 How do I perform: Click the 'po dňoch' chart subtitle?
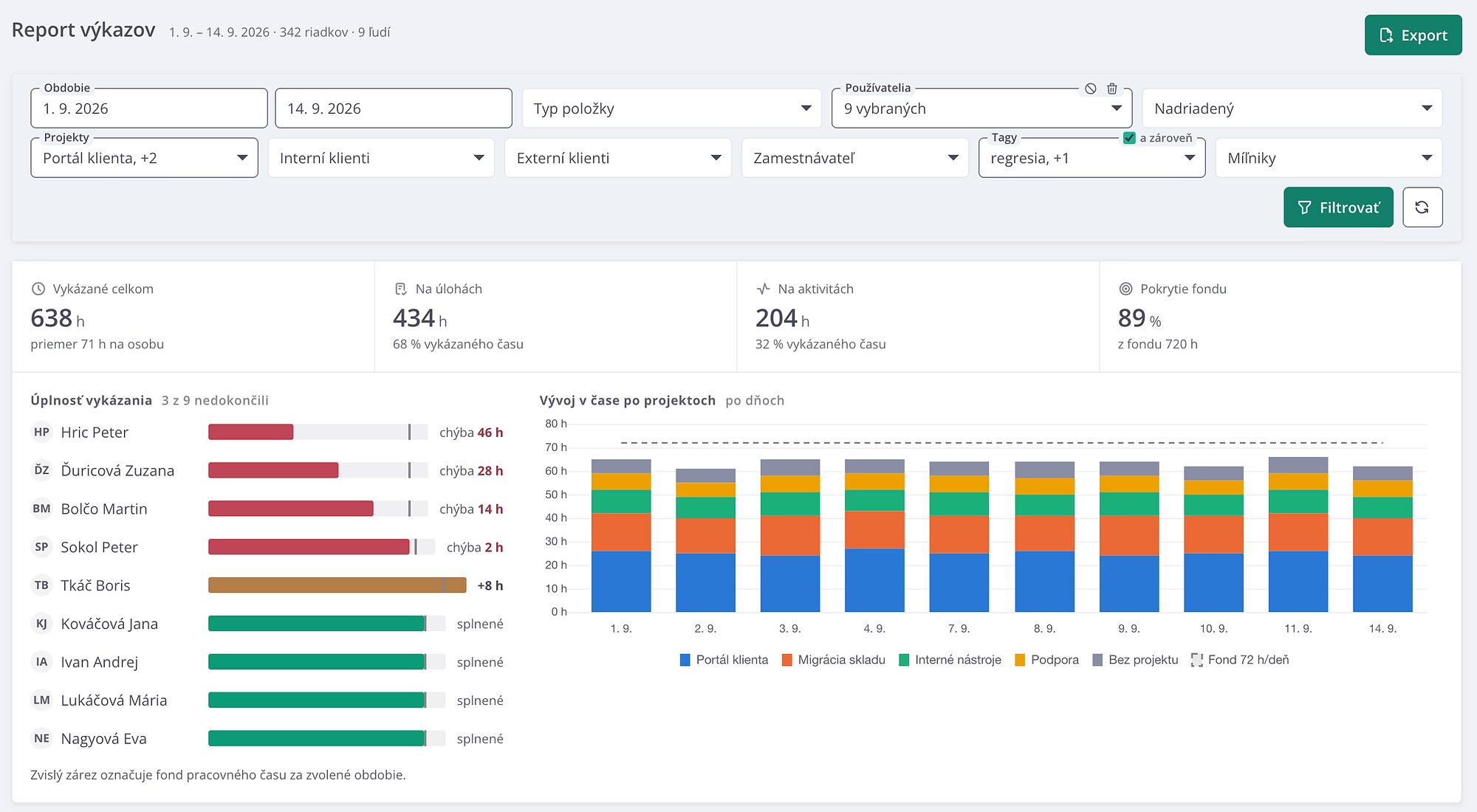tap(755, 401)
